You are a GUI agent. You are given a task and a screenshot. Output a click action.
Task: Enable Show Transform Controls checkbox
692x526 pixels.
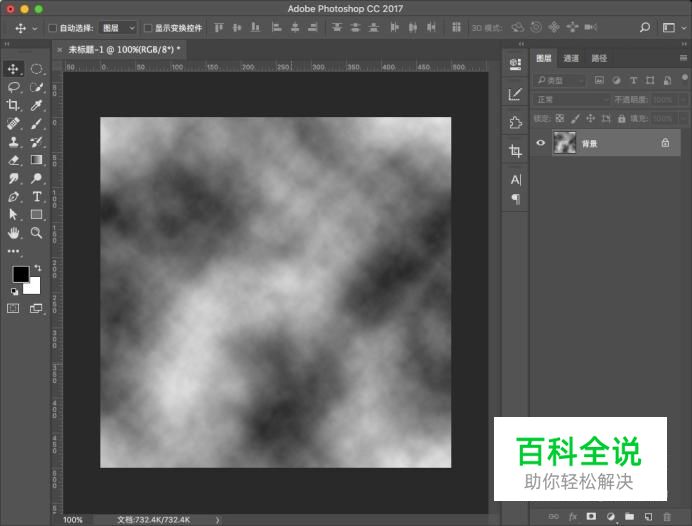(x=148, y=28)
